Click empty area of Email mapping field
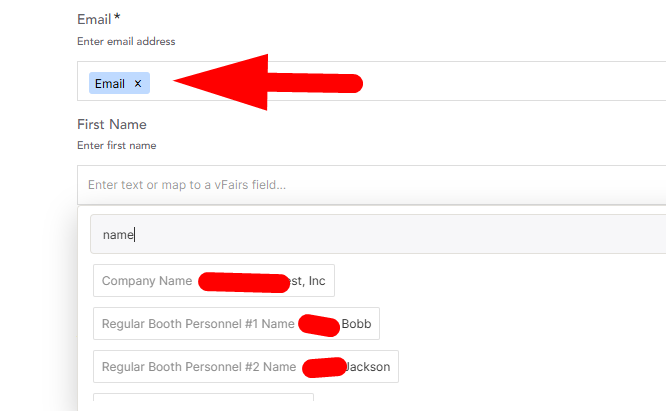666x411 pixels. 510,81
